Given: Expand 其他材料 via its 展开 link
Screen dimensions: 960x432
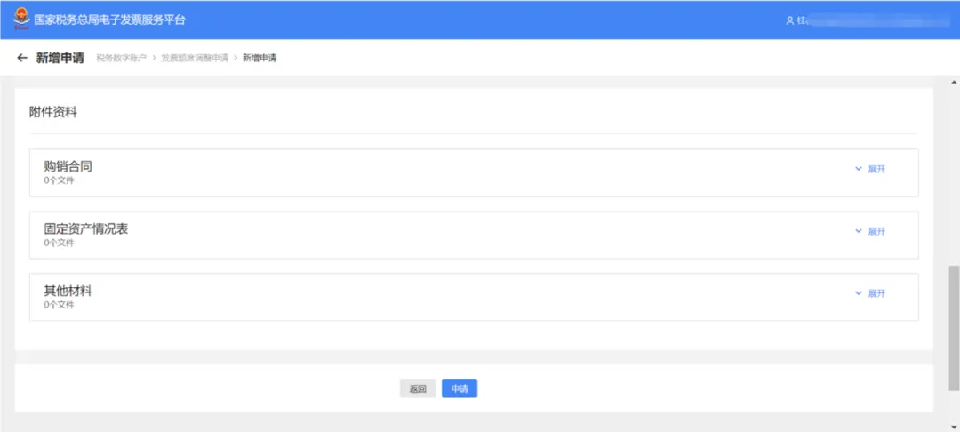Looking at the screenshot, I should [876, 294].
